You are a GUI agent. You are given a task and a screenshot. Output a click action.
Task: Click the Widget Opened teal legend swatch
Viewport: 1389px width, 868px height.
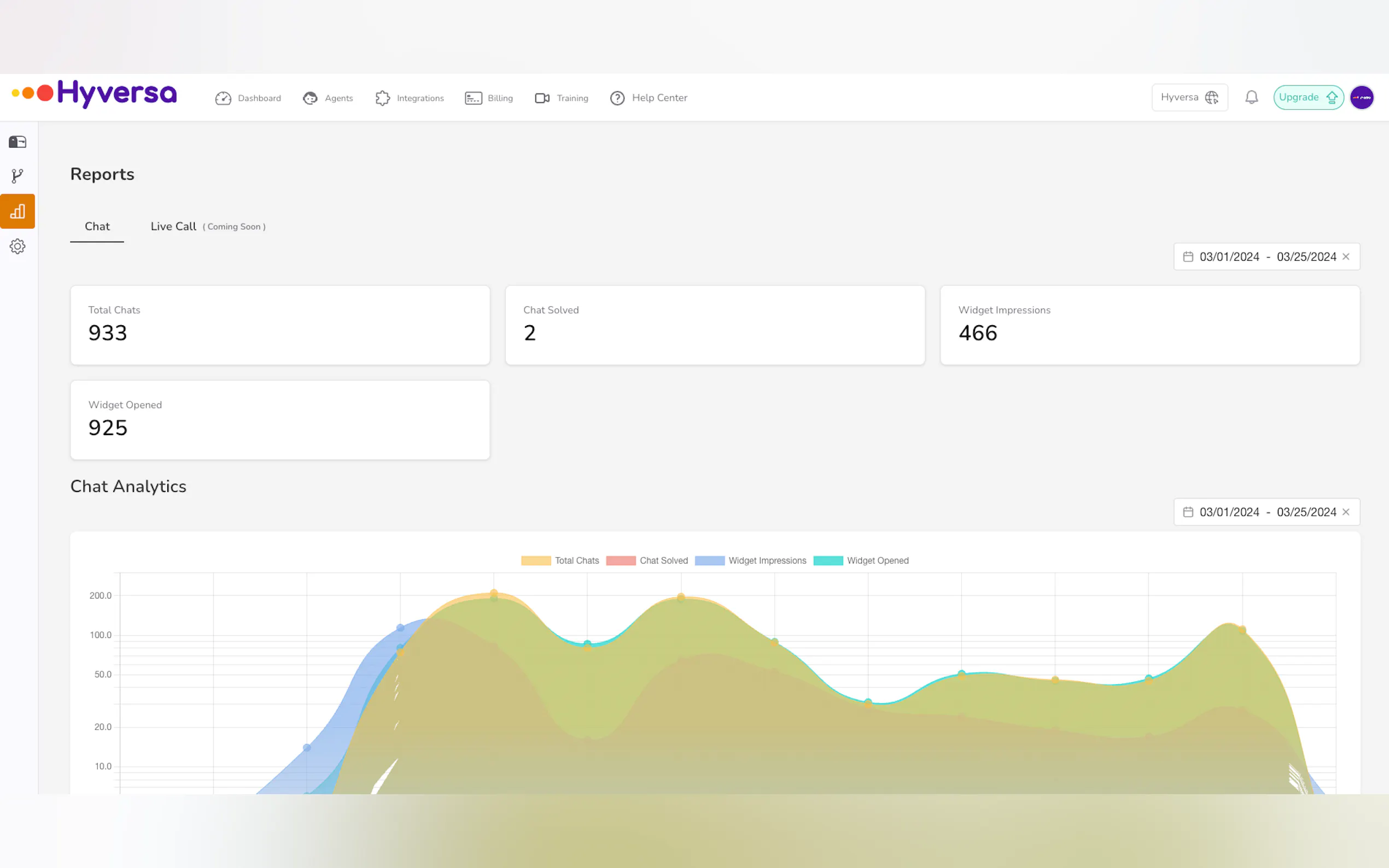[x=828, y=560]
